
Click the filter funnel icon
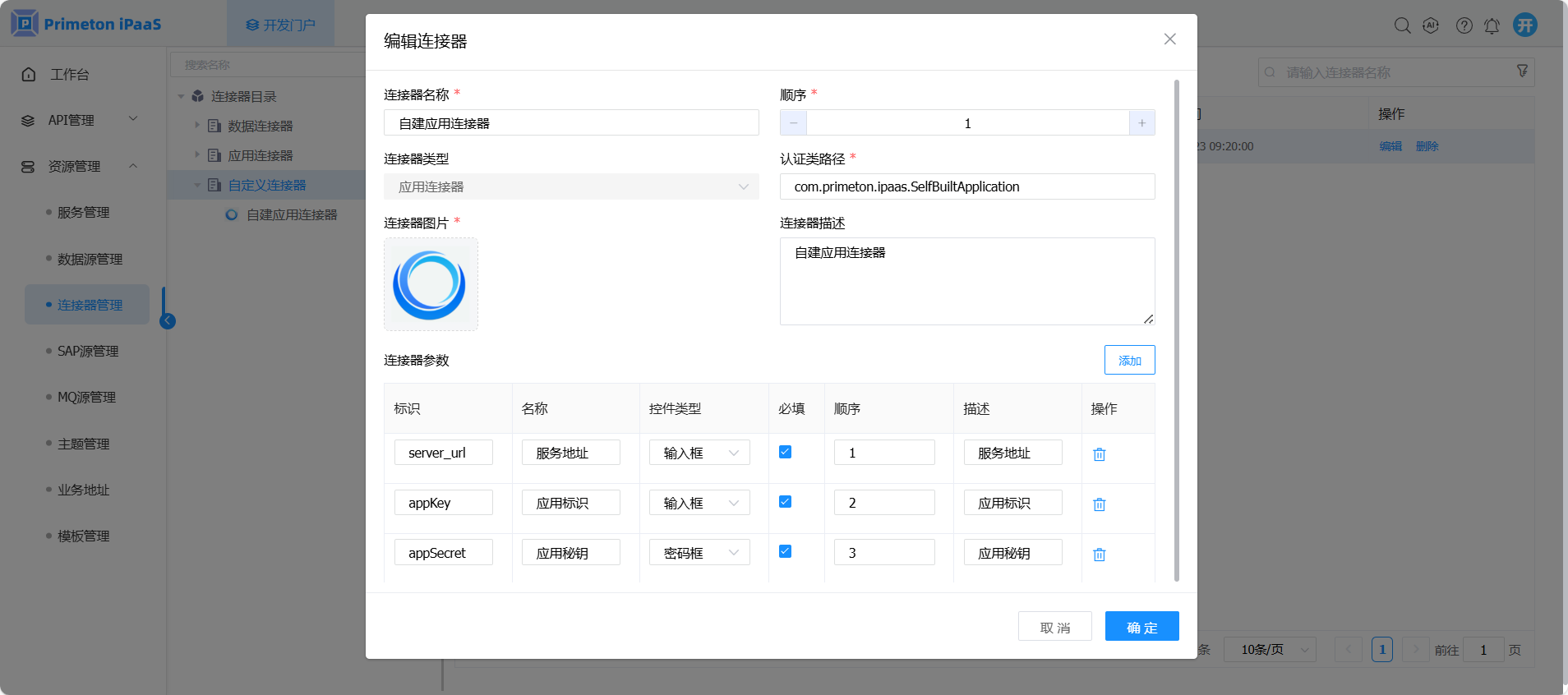point(1522,71)
